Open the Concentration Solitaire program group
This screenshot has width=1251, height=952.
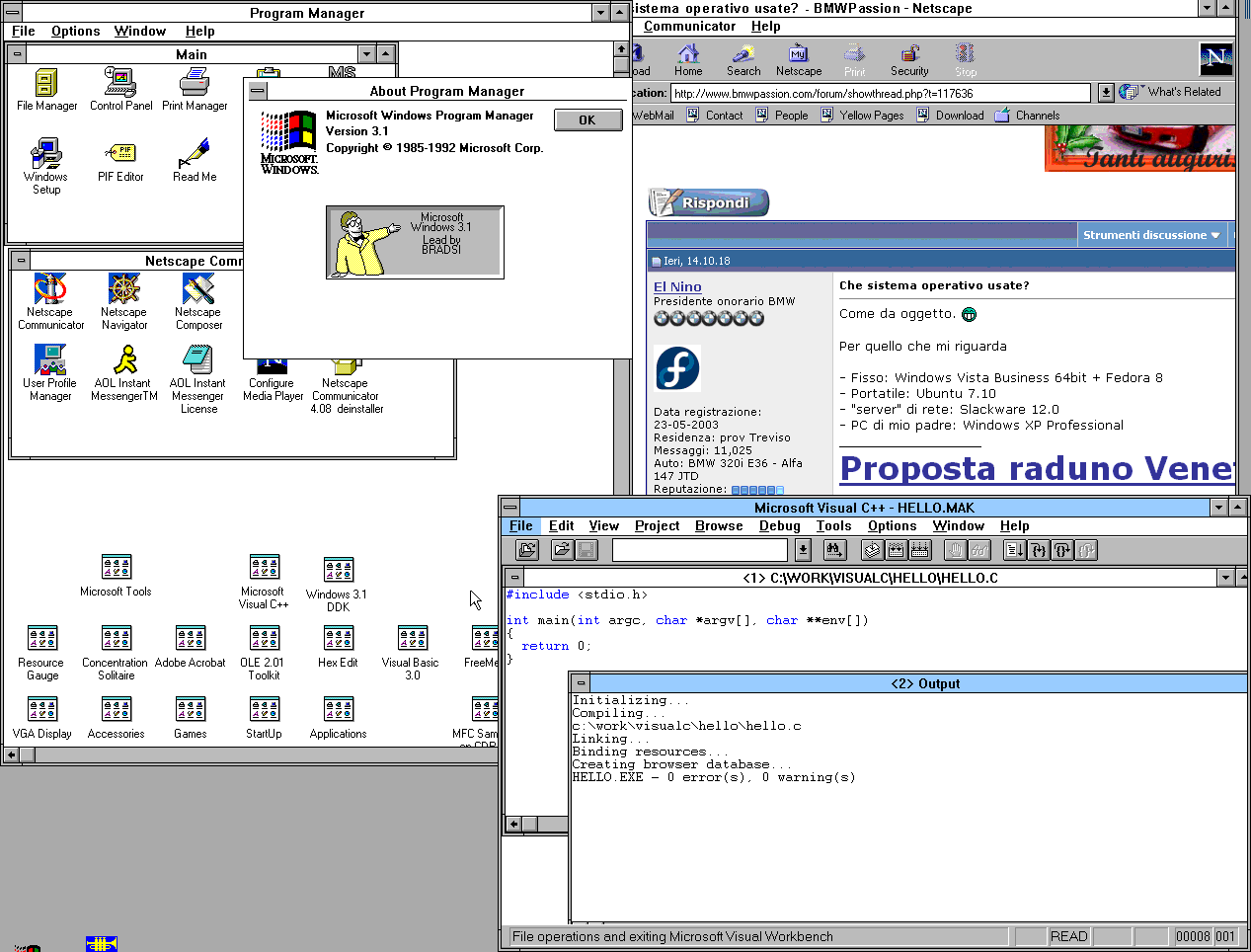[x=116, y=640]
